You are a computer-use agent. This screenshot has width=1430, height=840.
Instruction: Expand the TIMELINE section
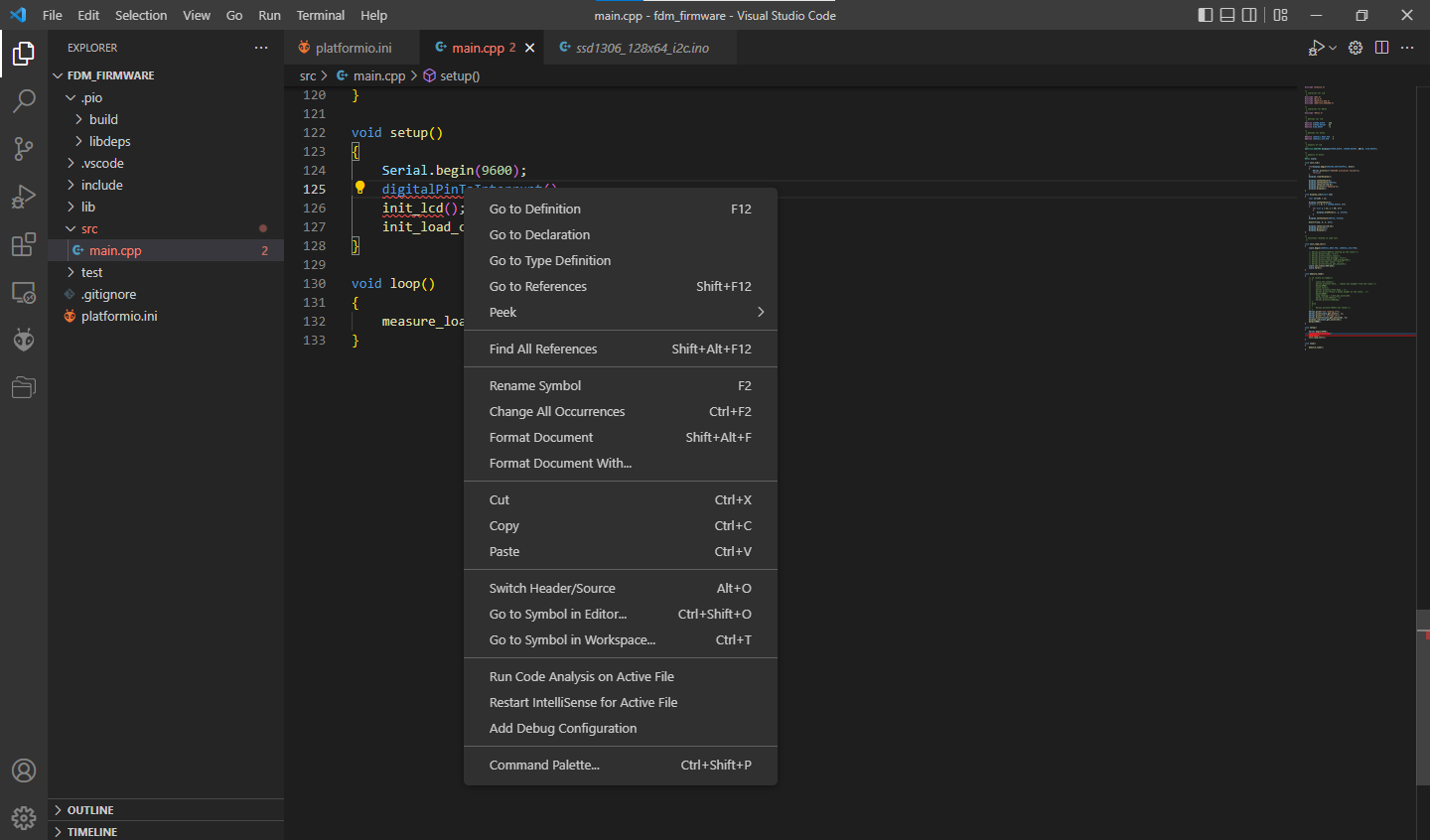click(x=166, y=831)
